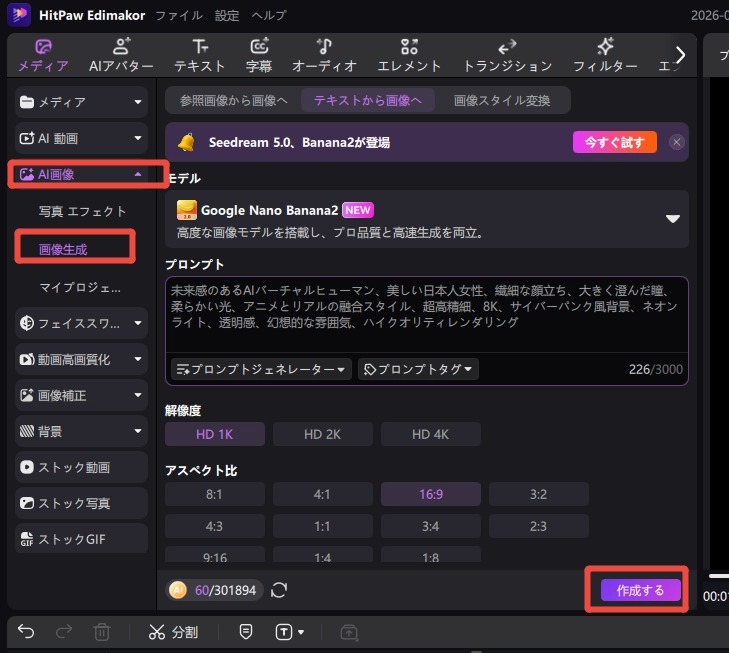Click the HitPaw Edimakor logo icon

coord(19,14)
